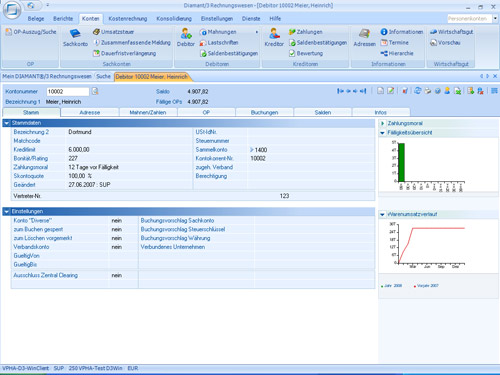
Task: Open Lastschriften in the Debitoren group
Action: [x=219, y=43]
